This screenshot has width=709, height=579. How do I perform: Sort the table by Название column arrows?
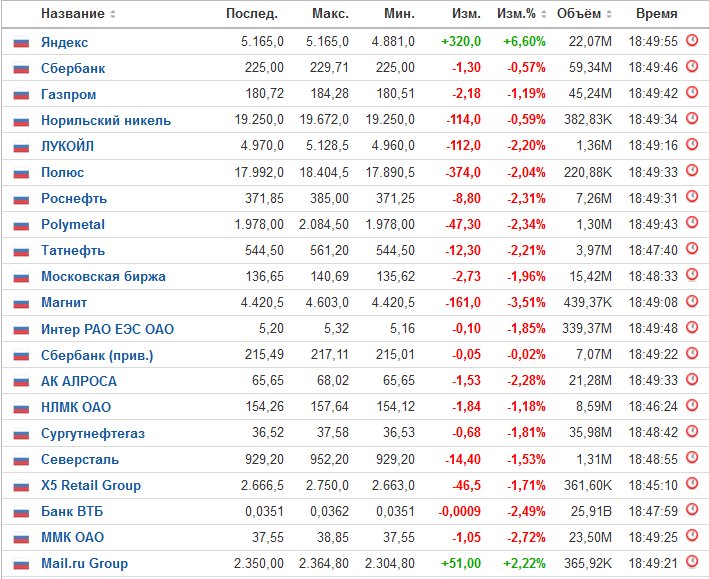pyautogui.click(x=113, y=14)
